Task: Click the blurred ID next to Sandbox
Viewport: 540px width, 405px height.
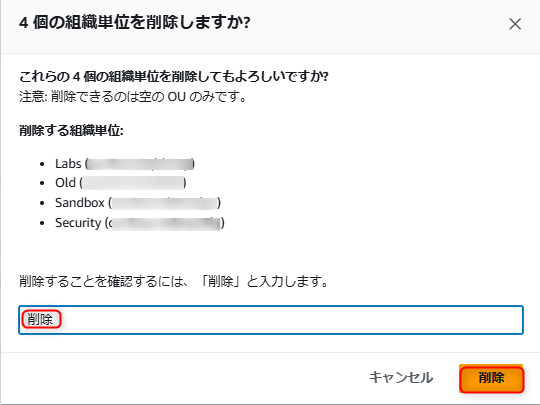Action: click(165, 203)
